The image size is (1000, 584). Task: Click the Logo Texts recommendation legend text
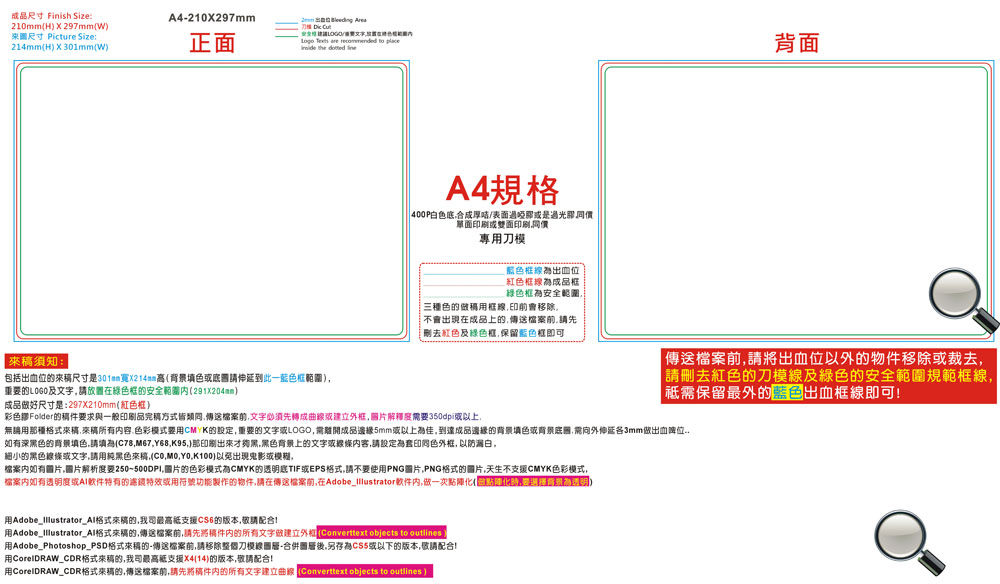(350, 44)
